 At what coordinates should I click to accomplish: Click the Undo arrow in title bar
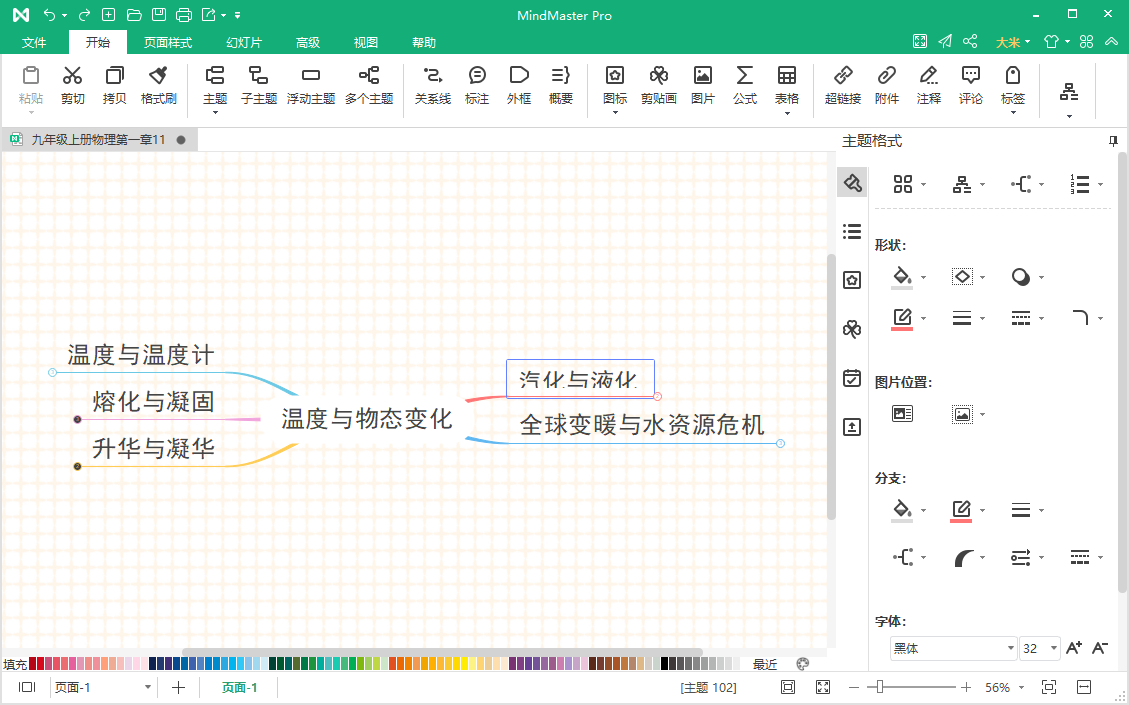click(x=49, y=14)
